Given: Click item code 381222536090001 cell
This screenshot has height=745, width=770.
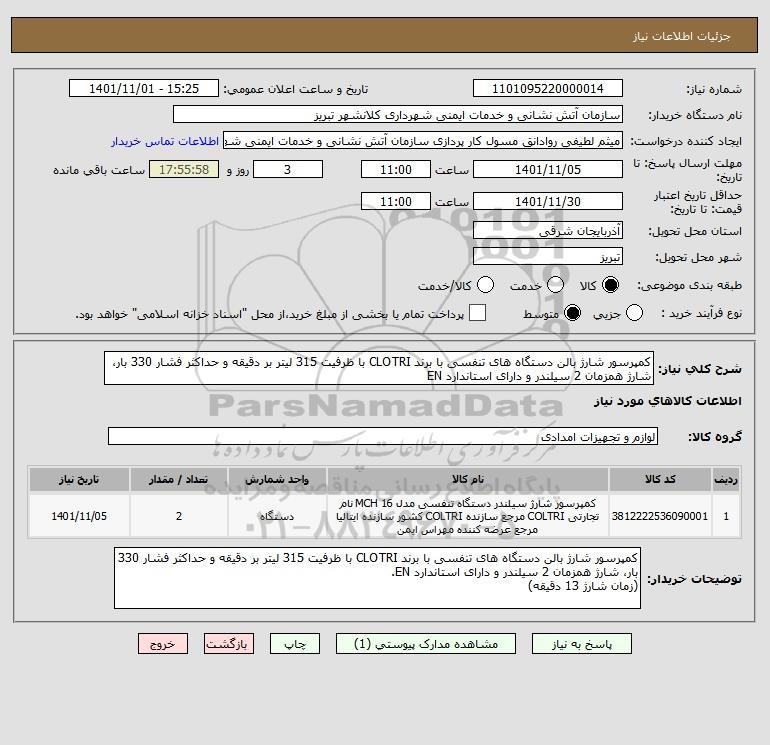Looking at the screenshot, I should click(x=660, y=516).
